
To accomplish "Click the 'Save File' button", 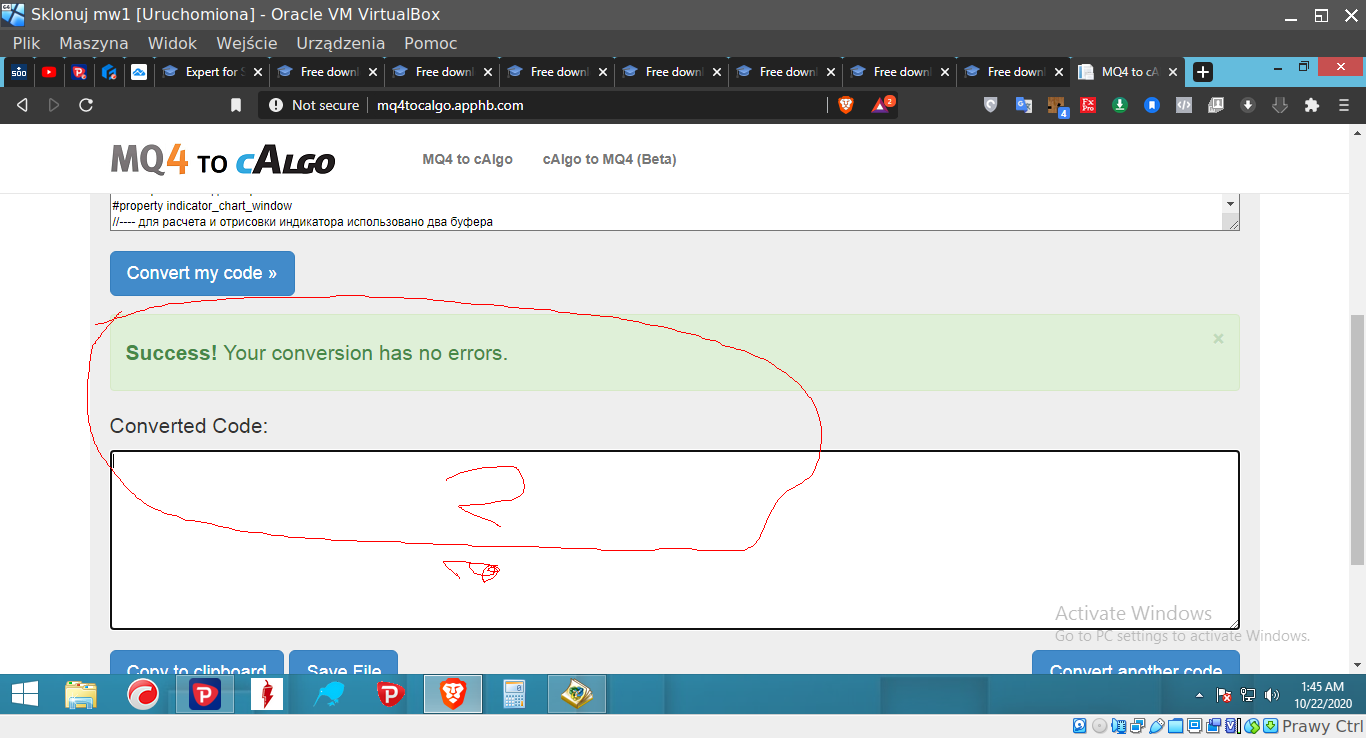I will 343,664.
